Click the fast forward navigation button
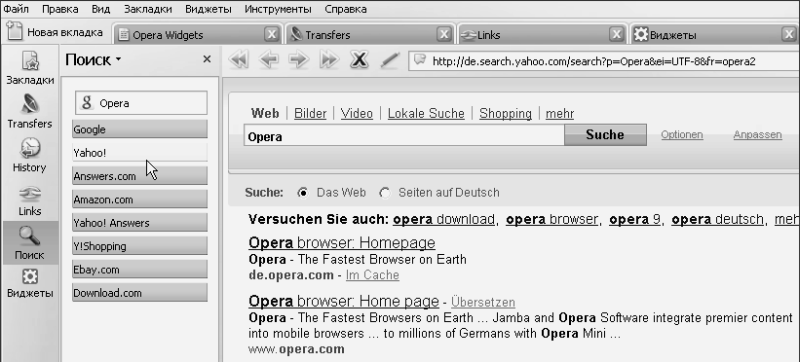This screenshot has width=800, height=362. point(329,60)
